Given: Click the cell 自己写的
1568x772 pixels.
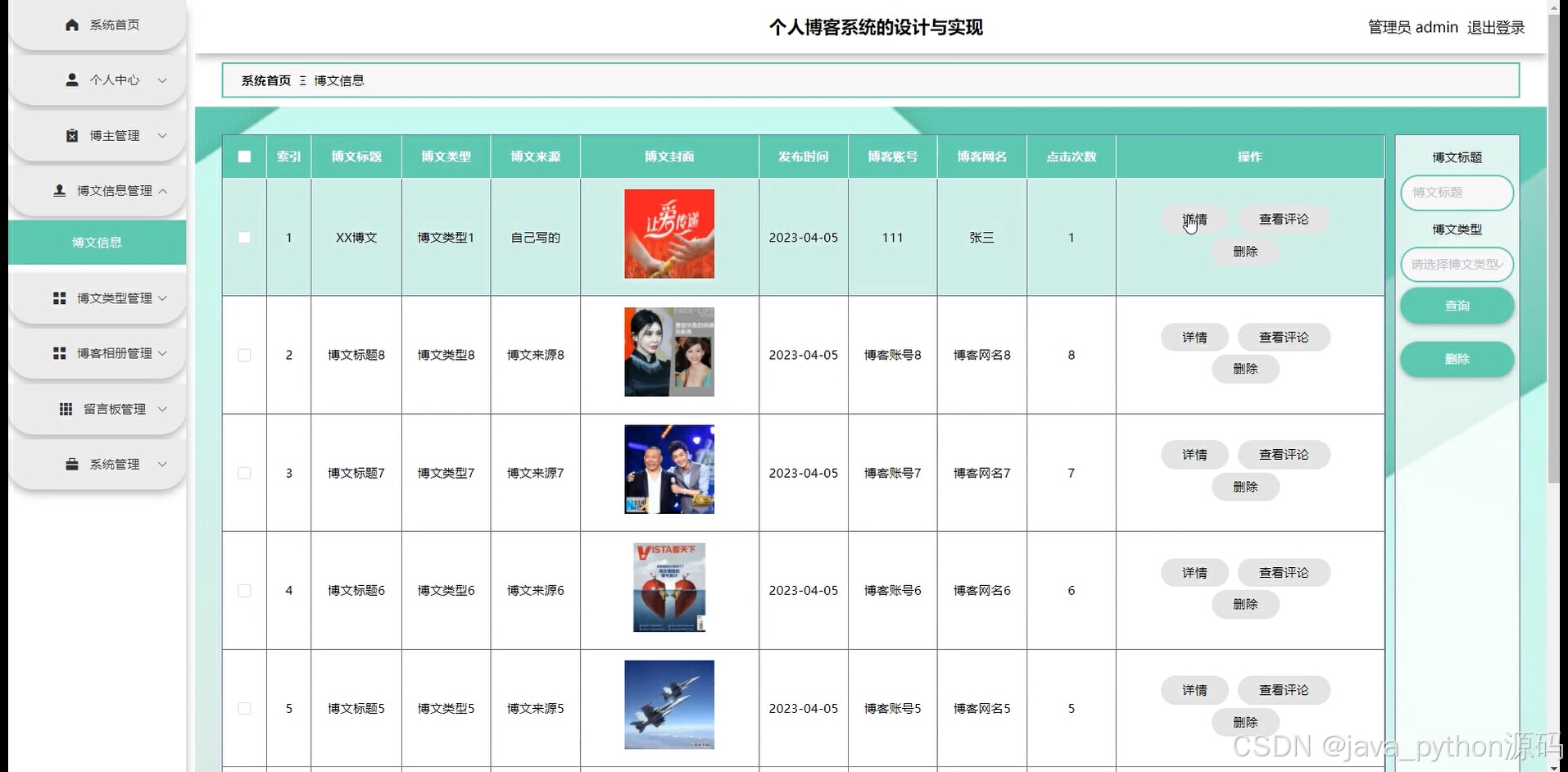Looking at the screenshot, I should 536,238.
